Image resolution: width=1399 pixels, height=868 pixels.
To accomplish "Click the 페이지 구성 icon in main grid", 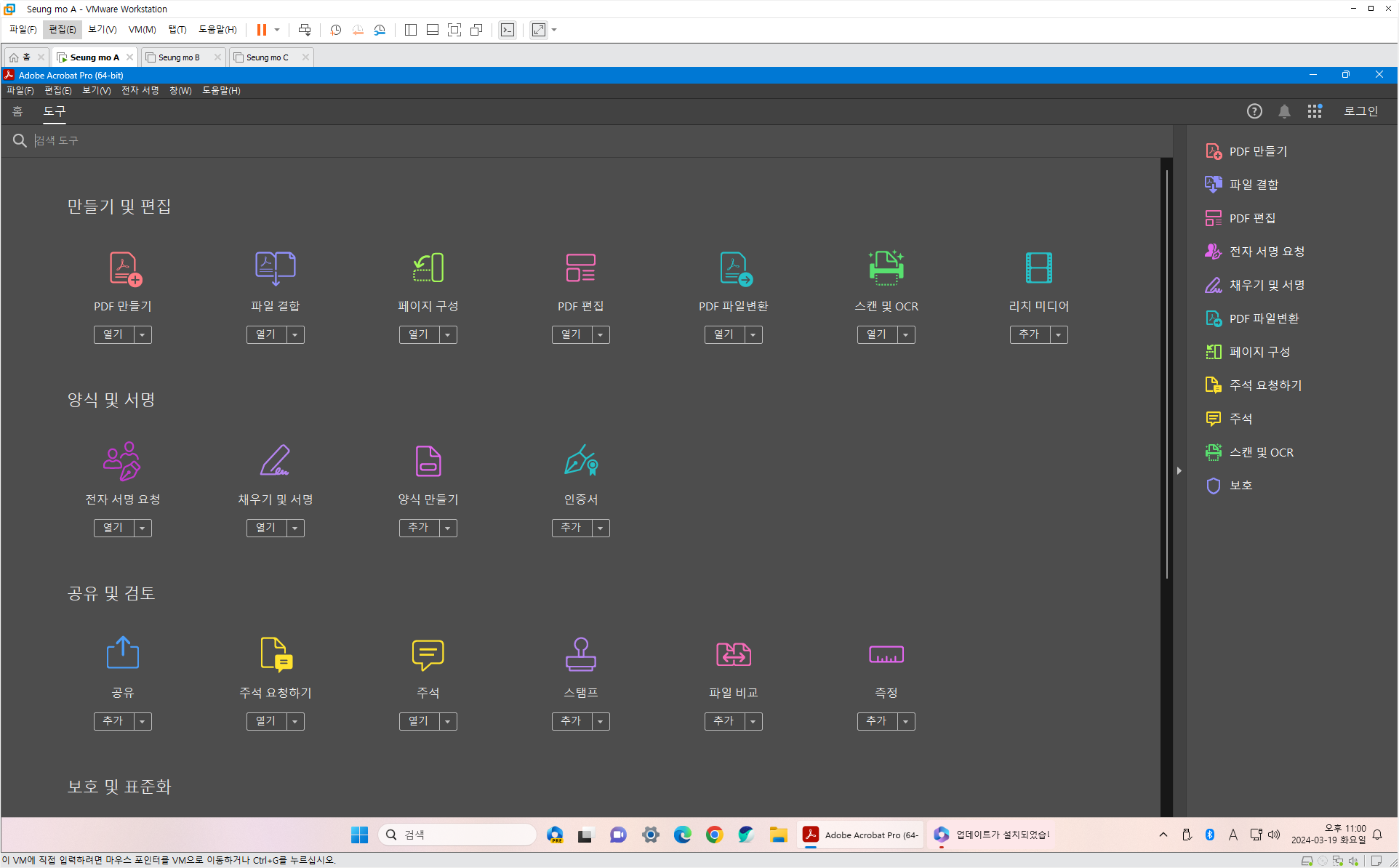I will pyautogui.click(x=428, y=268).
